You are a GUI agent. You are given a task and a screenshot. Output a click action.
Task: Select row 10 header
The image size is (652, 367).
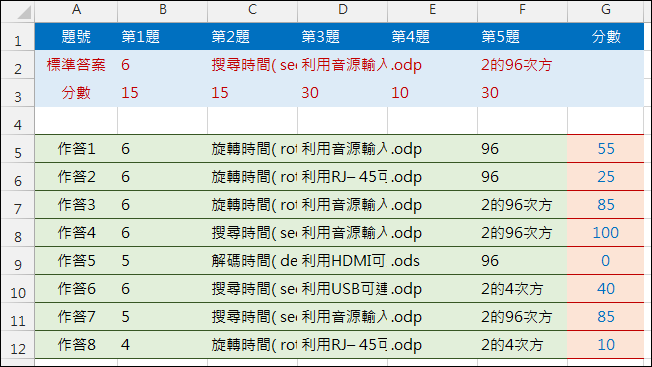point(18,288)
